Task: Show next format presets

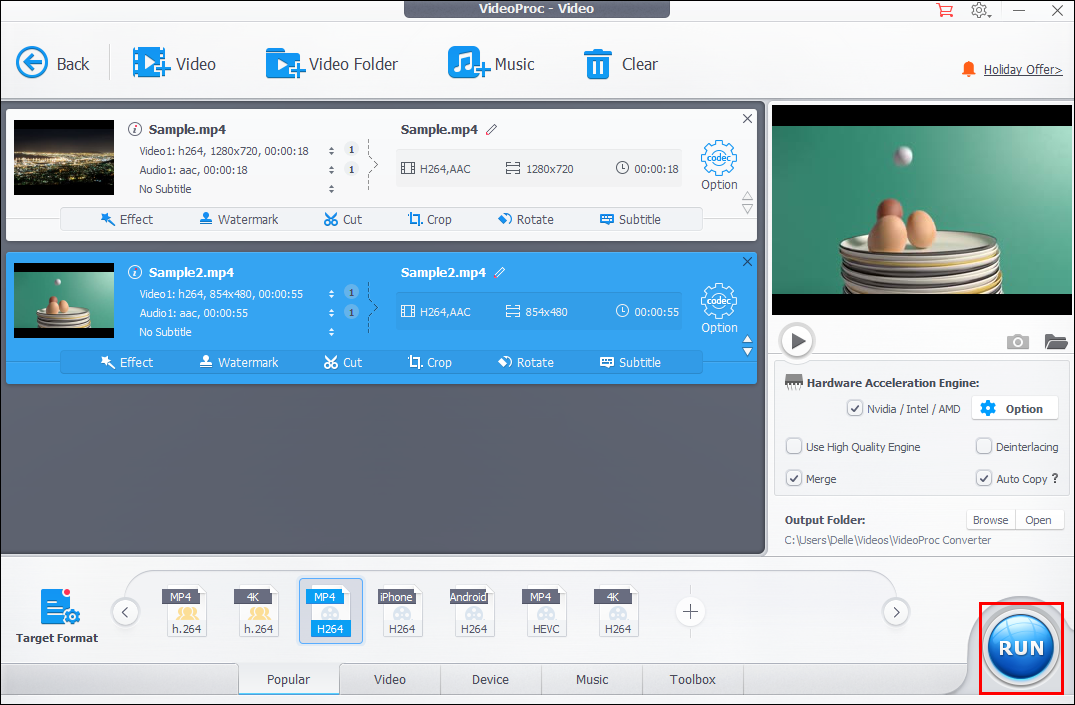Action: [x=895, y=612]
